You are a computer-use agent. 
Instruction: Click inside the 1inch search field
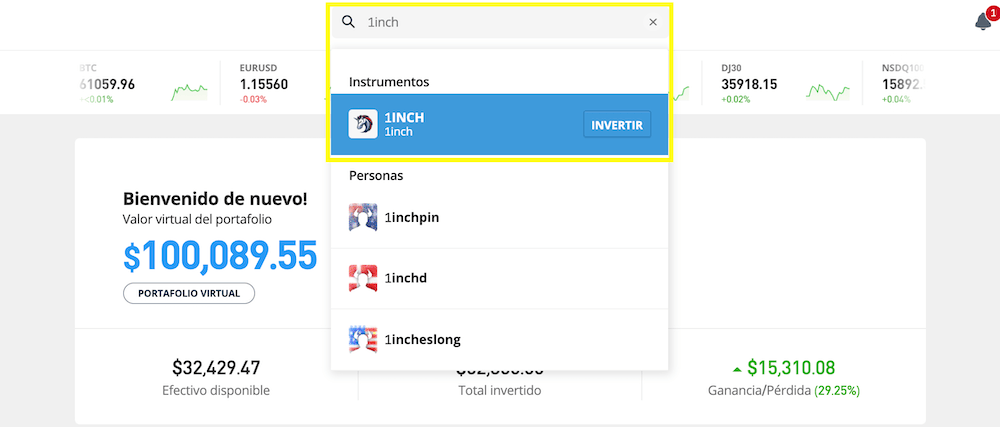[x=501, y=22]
